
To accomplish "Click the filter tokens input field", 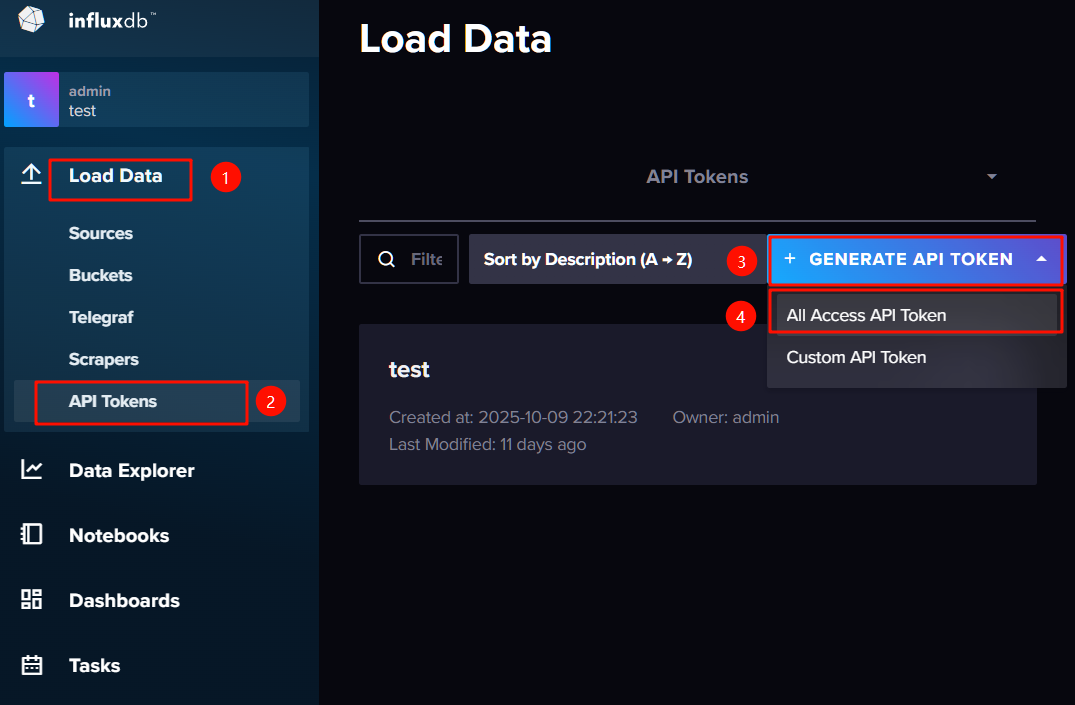I will pyautogui.click(x=426, y=260).
